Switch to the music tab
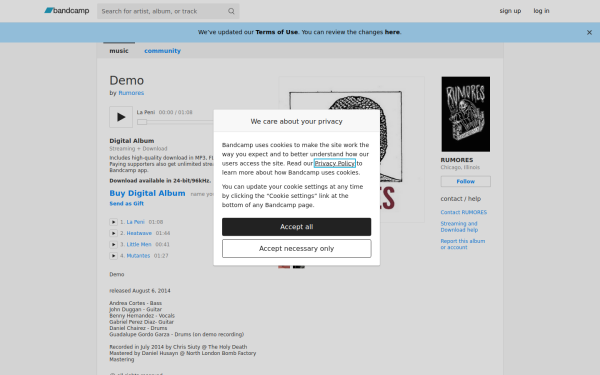Screen dimensions: 600x375 pyautogui.click(x=119, y=51)
